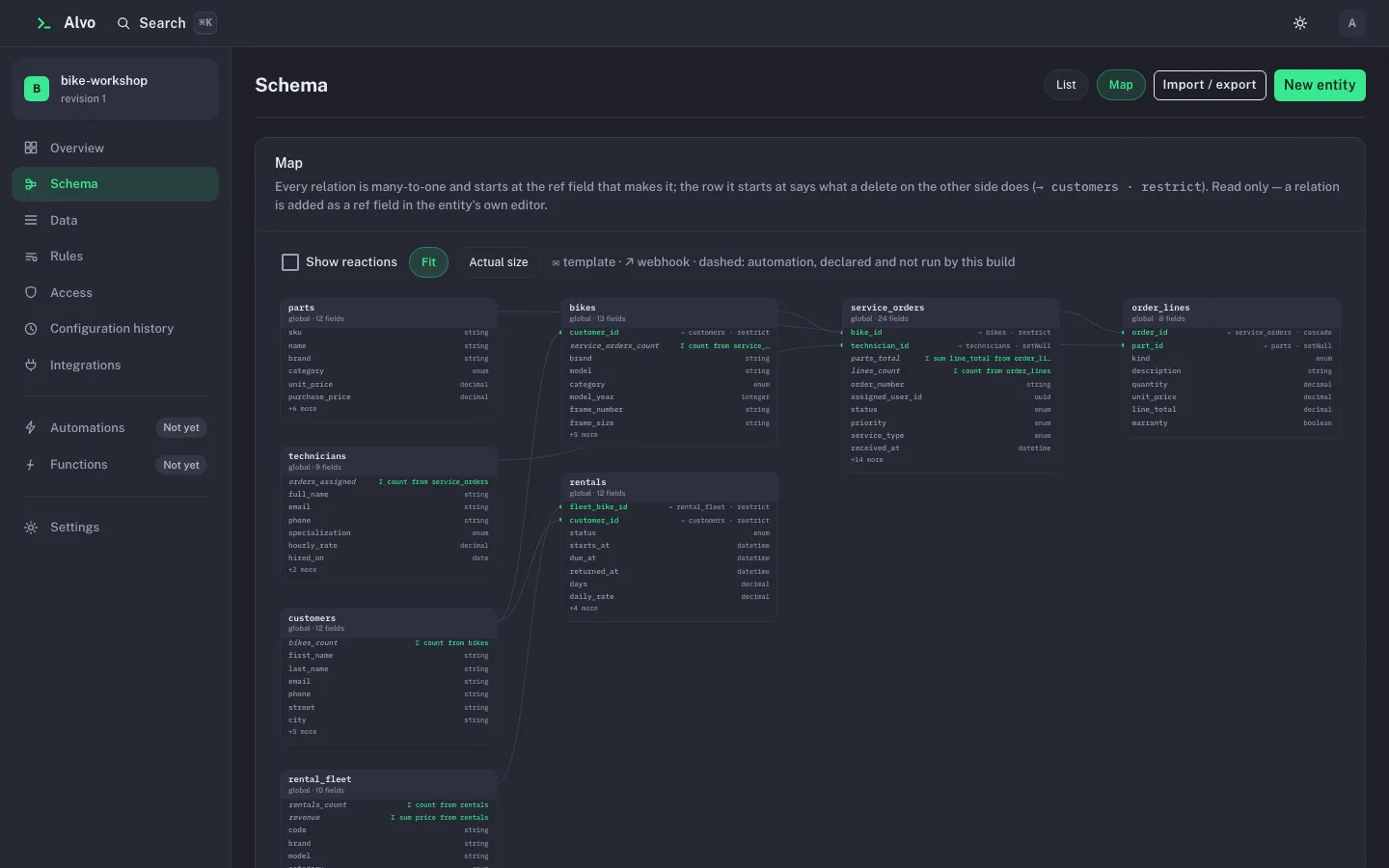Image resolution: width=1389 pixels, height=868 pixels.
Task: Click the rentals entity header
Action: 669,487
